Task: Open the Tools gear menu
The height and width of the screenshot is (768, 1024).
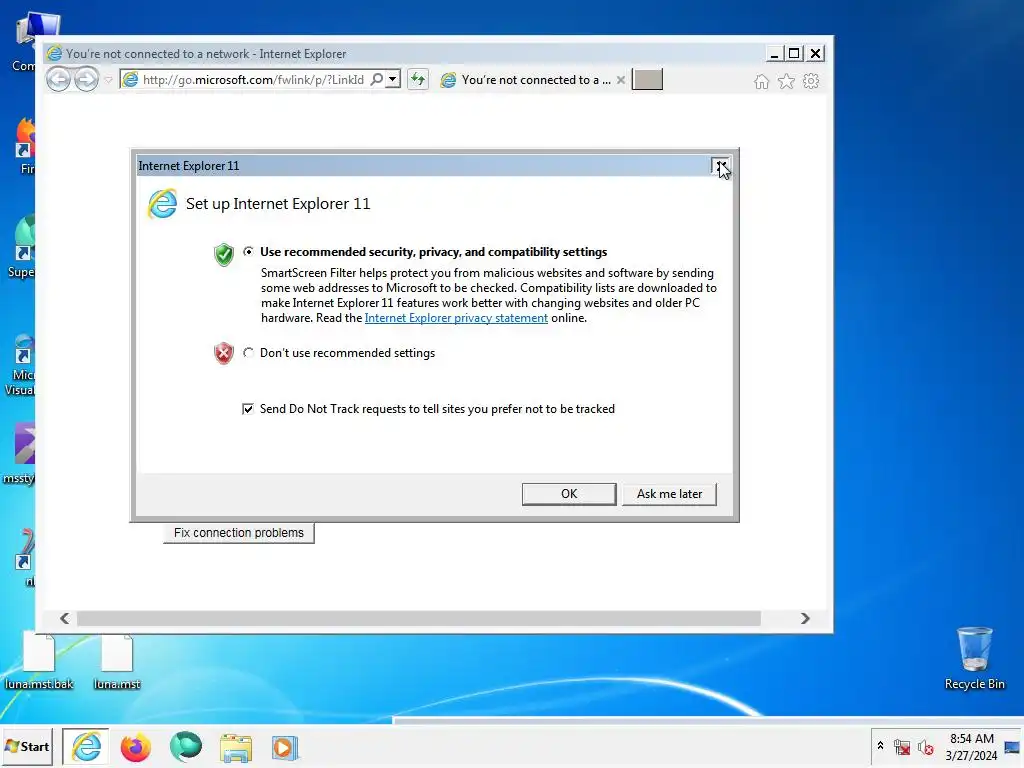Action: tap(811, 82)
